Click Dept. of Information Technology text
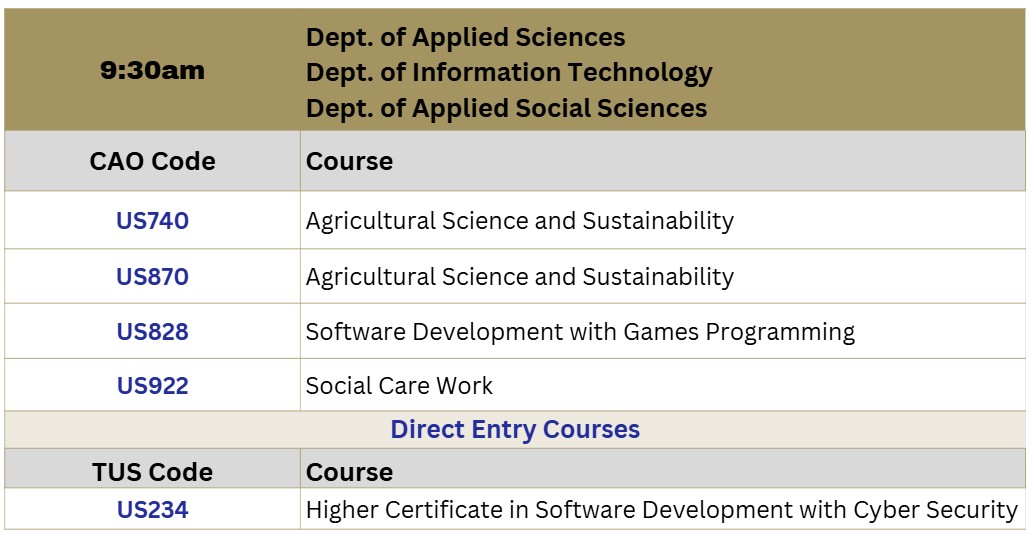 click(x=509, y=72)
